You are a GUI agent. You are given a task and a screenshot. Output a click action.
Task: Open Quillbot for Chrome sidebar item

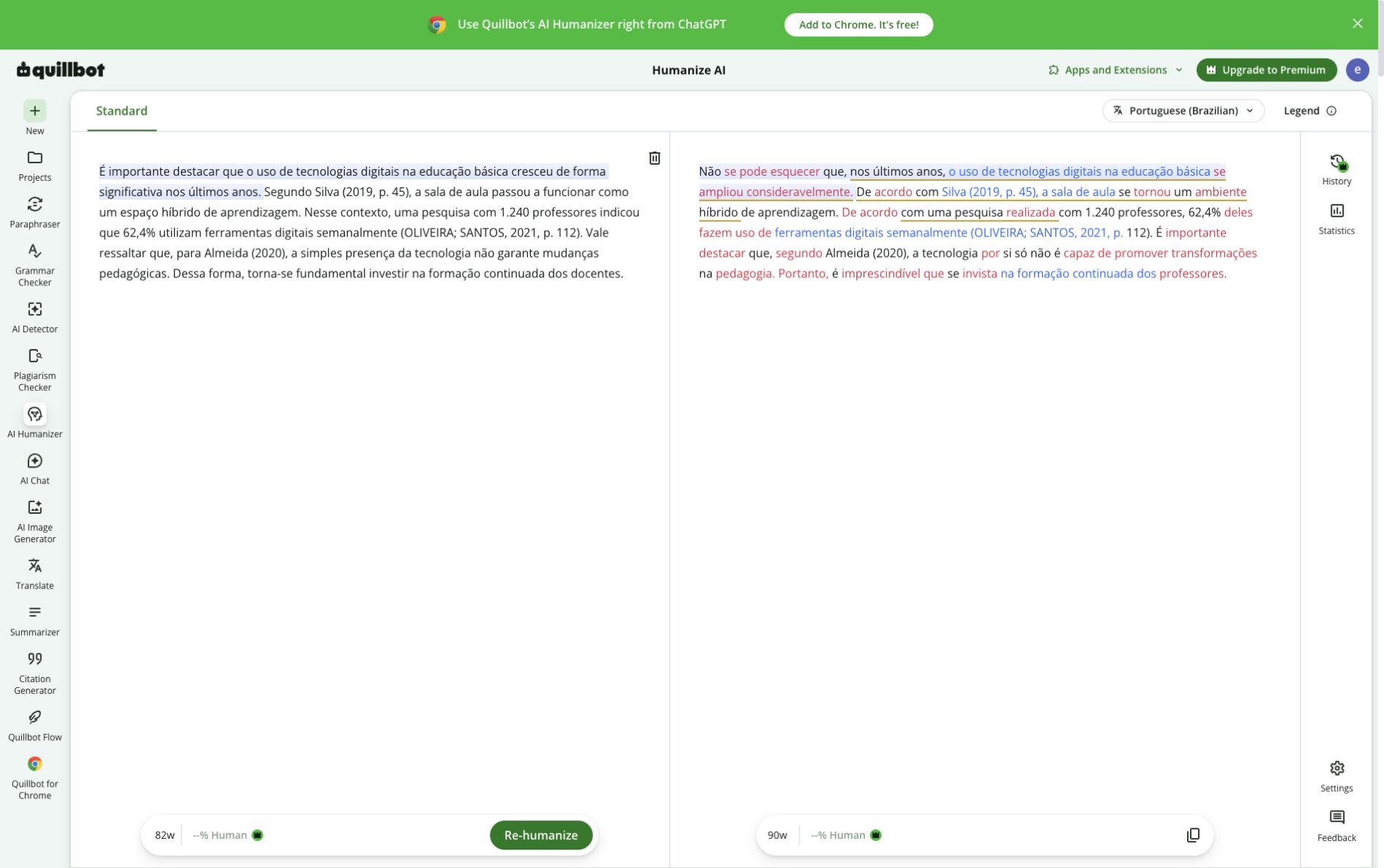coord(34,778)
